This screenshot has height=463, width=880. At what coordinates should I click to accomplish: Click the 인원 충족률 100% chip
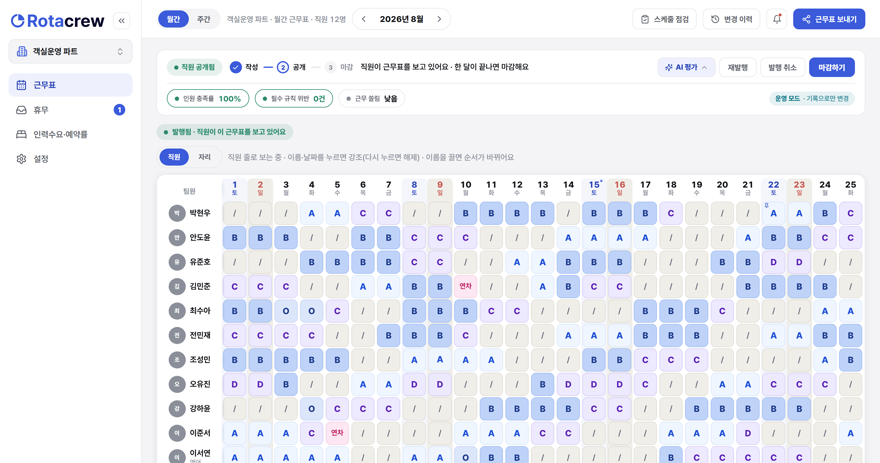click(208, 99)
